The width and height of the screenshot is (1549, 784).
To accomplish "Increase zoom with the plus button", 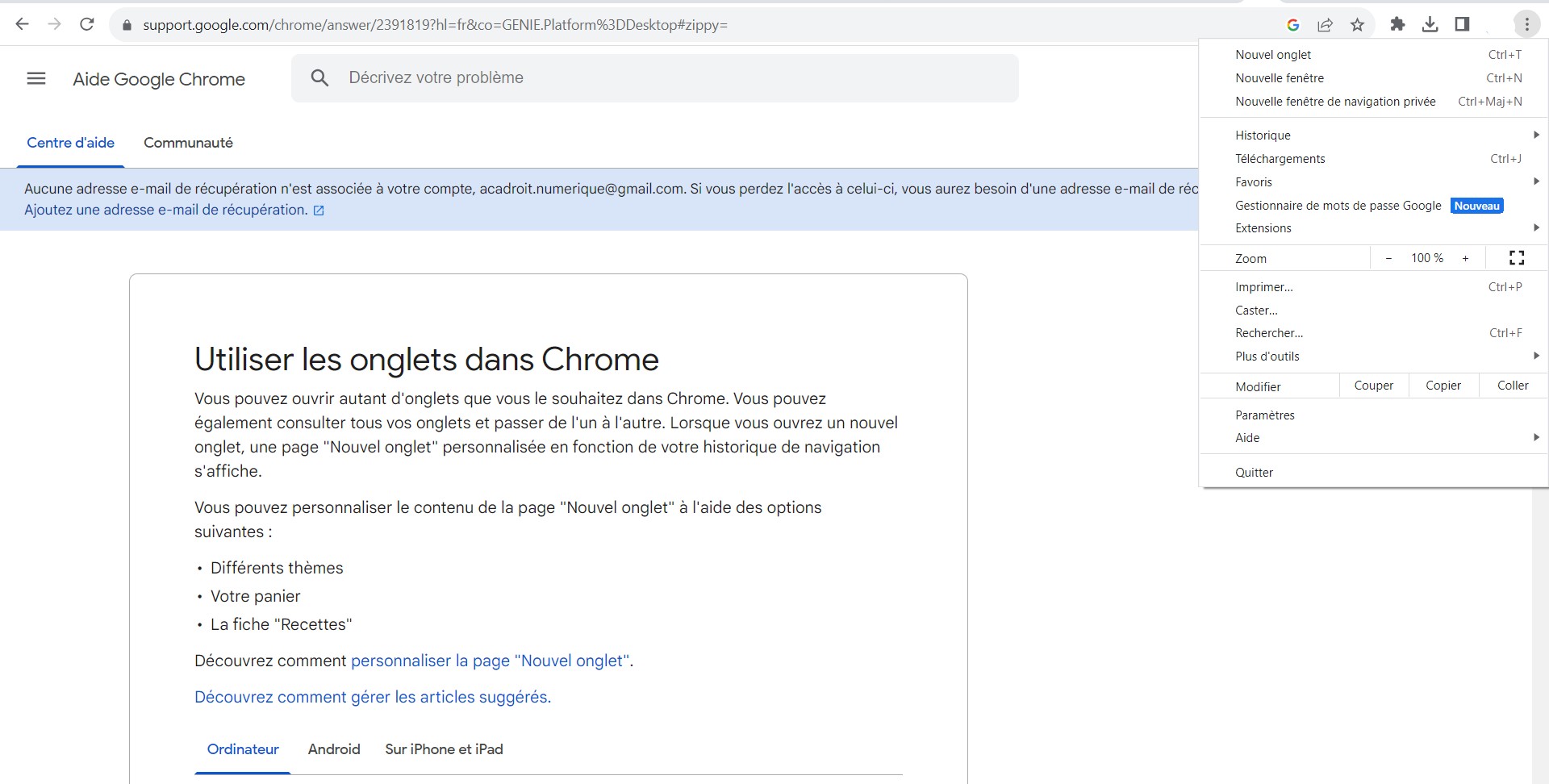I will (x=1465, y=258).
